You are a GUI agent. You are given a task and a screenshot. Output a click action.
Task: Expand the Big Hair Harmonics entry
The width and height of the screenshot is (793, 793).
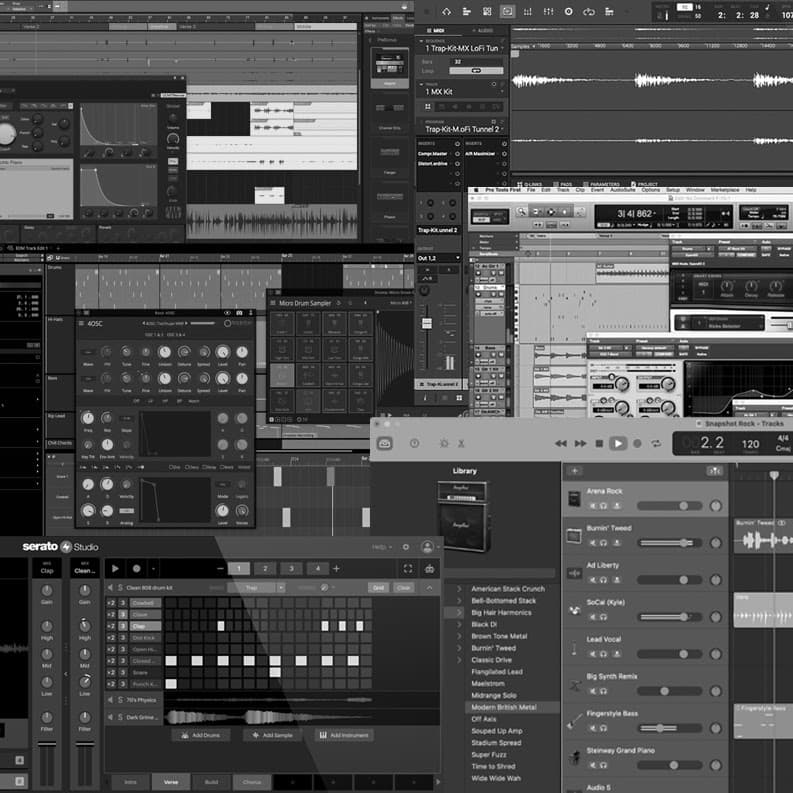tap(460, 612)
